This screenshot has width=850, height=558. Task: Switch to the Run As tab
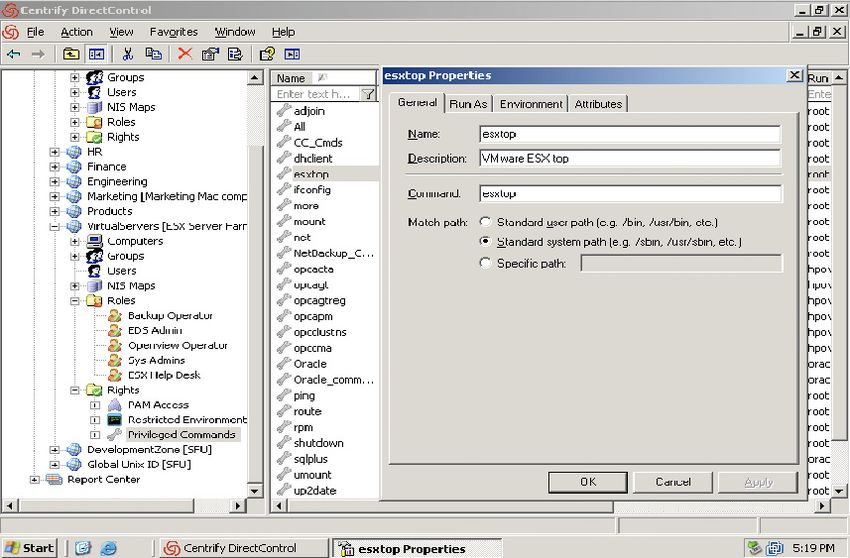point(468,104)
